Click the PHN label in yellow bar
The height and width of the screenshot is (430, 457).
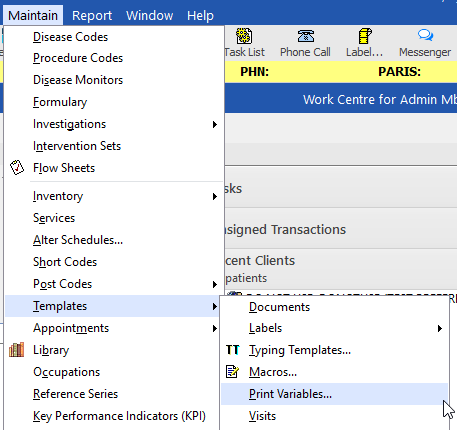point(255,72)
